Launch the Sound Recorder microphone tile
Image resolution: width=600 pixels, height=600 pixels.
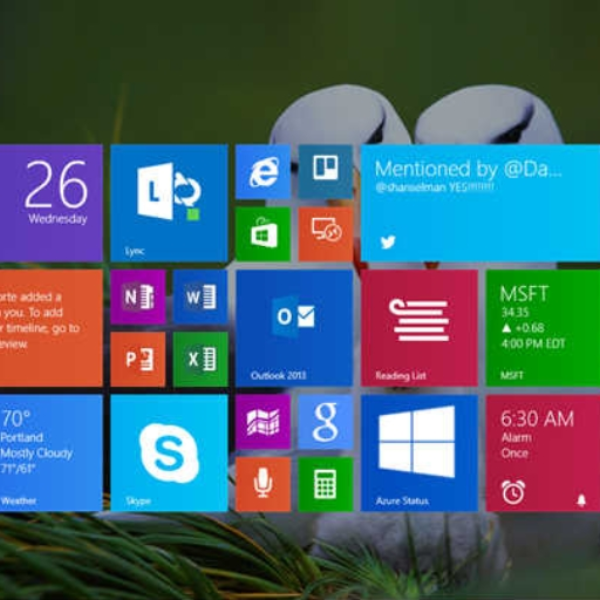(263, 484)
